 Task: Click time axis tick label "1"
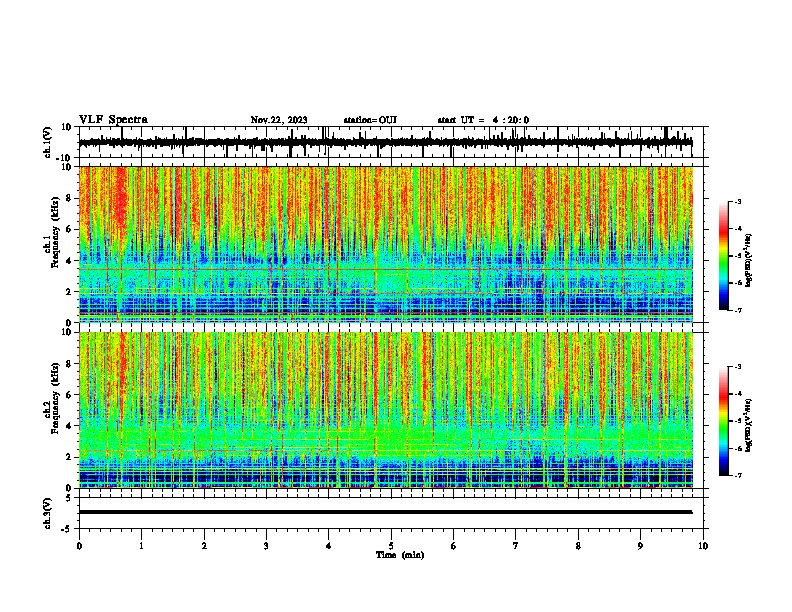pyautogui.click(x=141, y=546)
